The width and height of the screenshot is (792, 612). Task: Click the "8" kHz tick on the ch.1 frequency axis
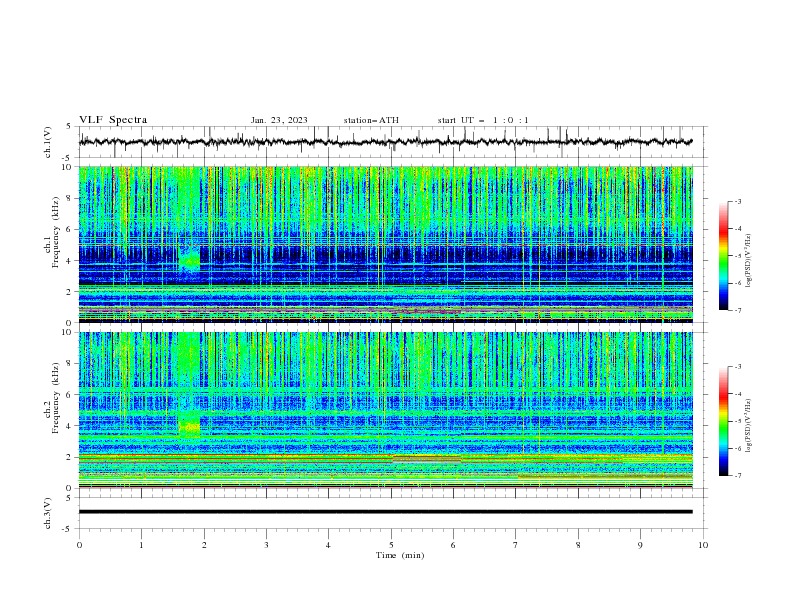71,198
